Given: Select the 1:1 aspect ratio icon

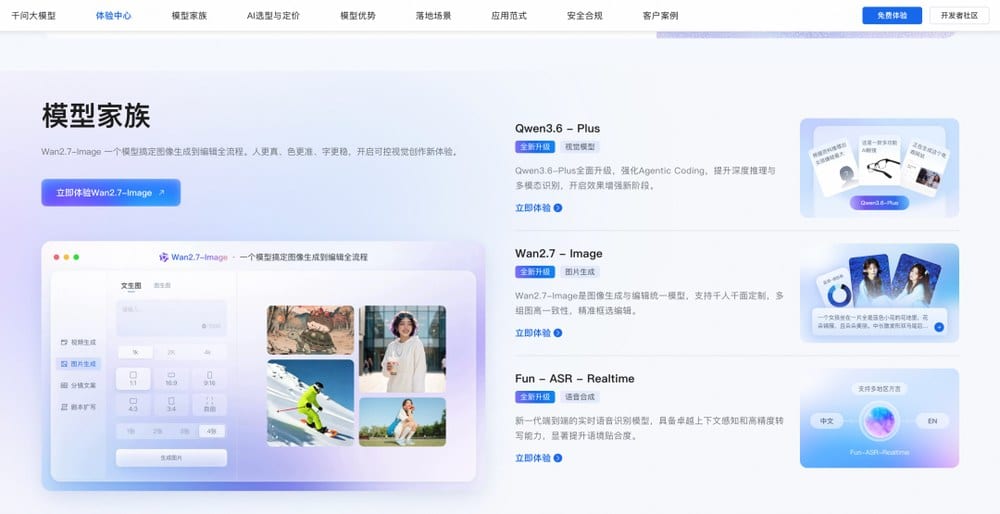Looking at the screenshot, I should (x=133, y=375).
